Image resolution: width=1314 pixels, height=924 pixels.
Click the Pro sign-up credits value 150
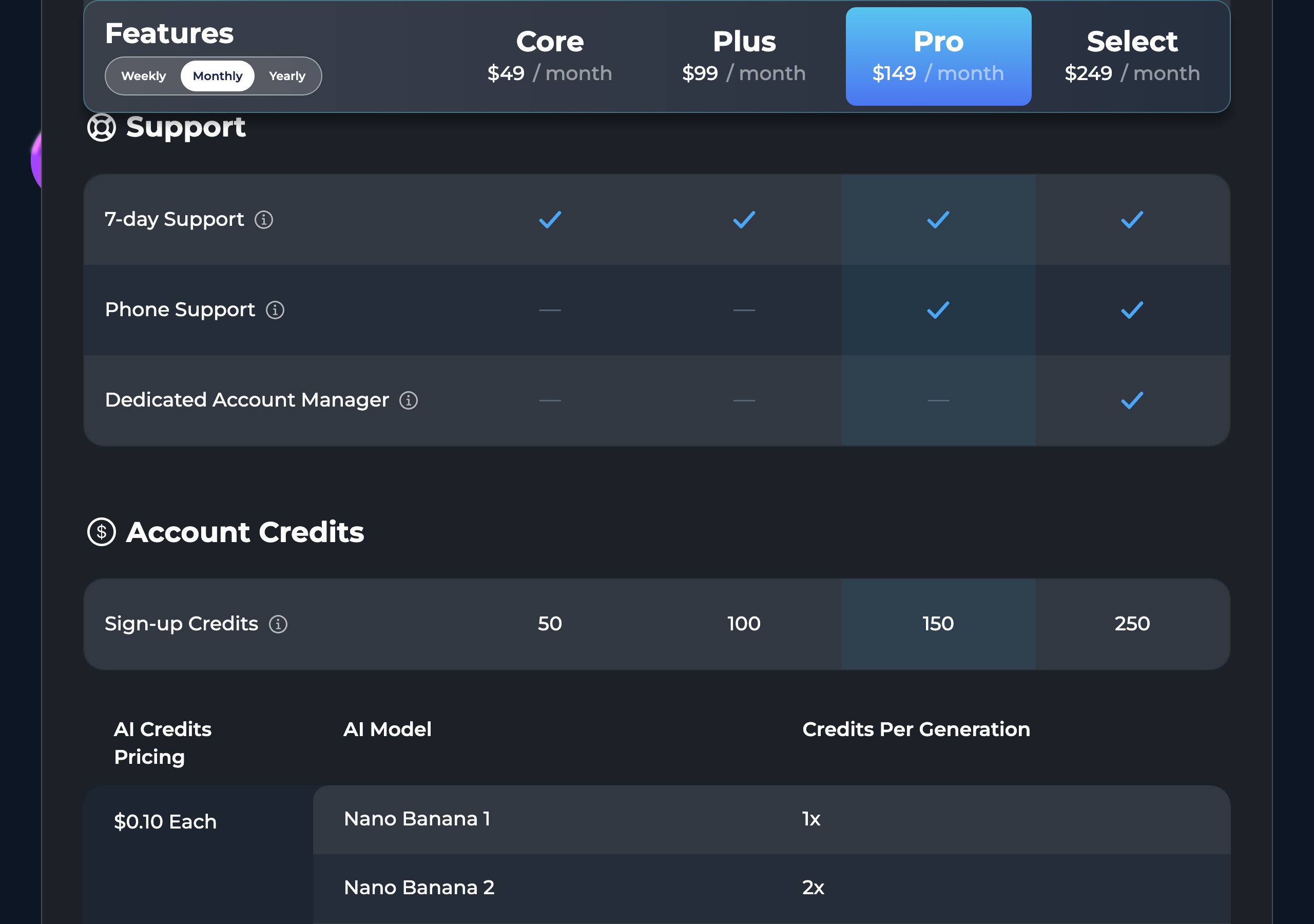coord(938,624)
